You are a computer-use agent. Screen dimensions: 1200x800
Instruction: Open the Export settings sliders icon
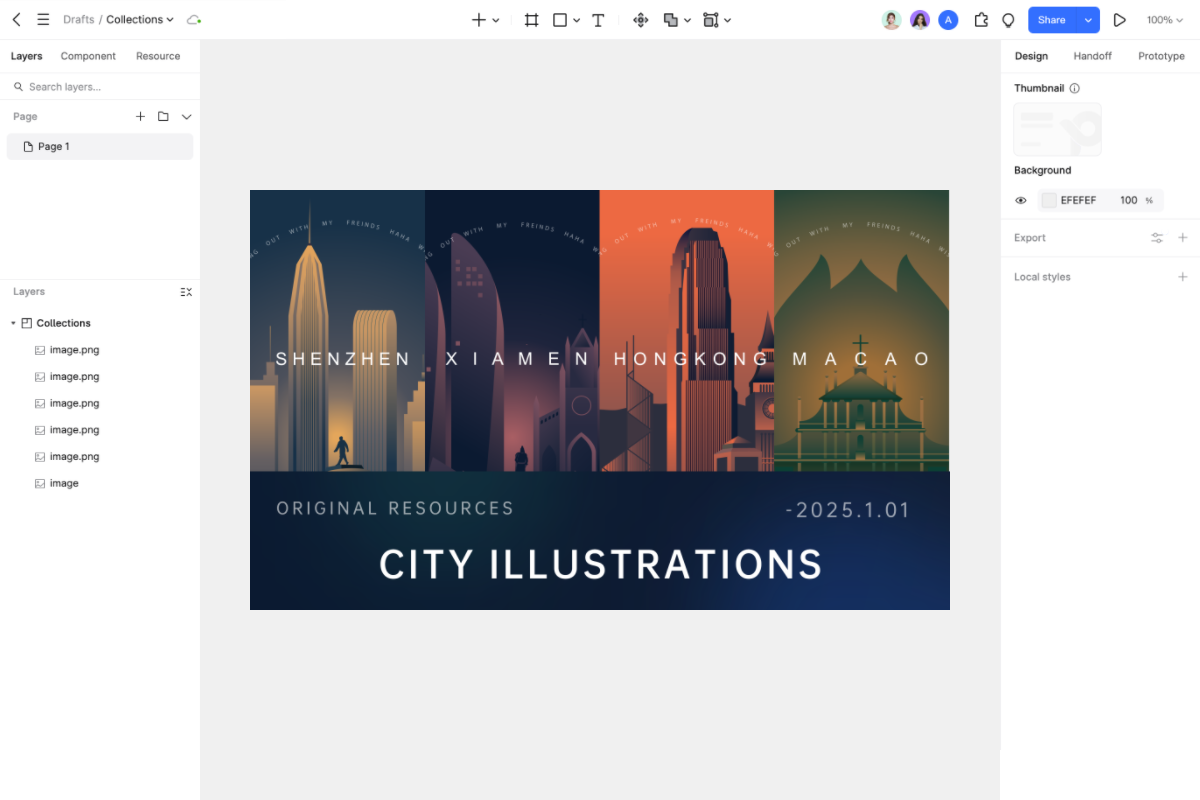[x=1157, y=238]
